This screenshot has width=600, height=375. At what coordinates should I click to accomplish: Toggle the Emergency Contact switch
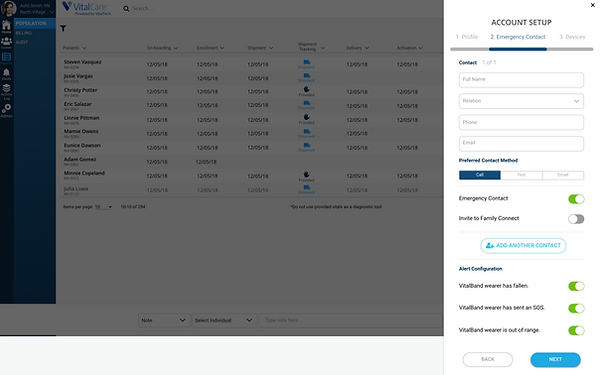tap(576, 199)
